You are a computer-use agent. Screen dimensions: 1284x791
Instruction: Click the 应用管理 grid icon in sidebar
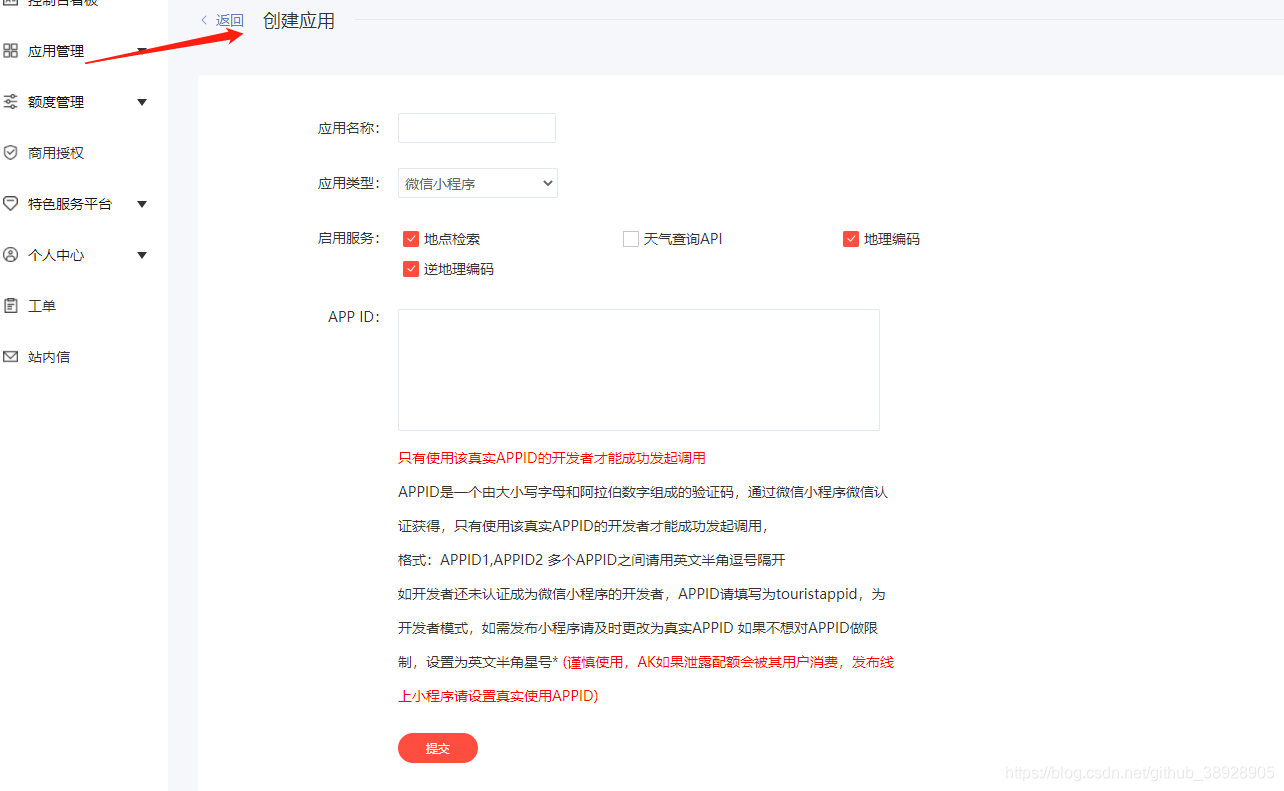(12, 50)
